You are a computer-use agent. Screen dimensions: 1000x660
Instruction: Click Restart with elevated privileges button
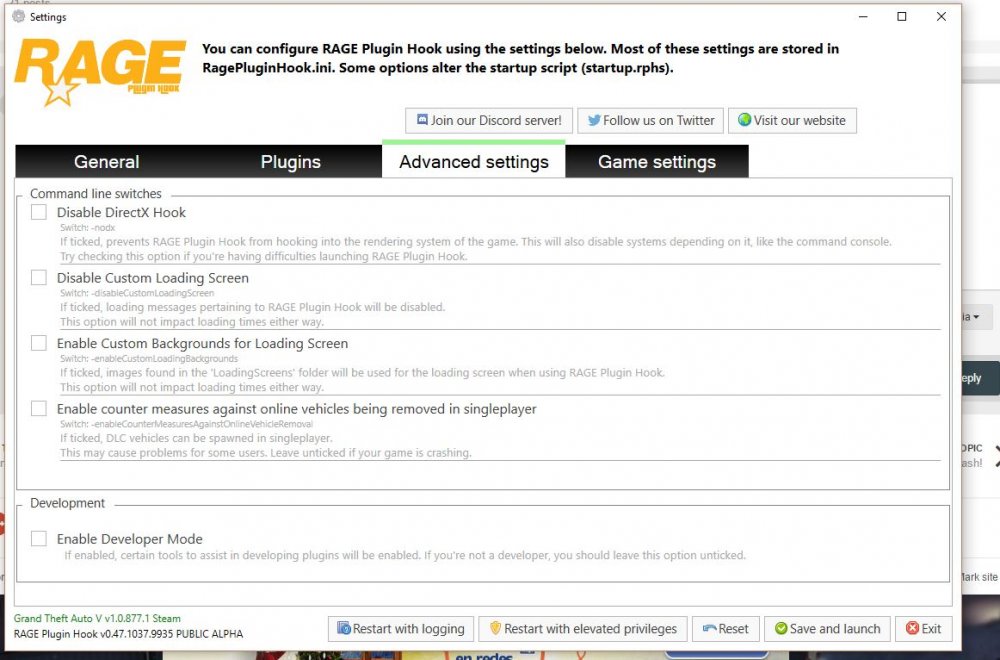[582, 629]
